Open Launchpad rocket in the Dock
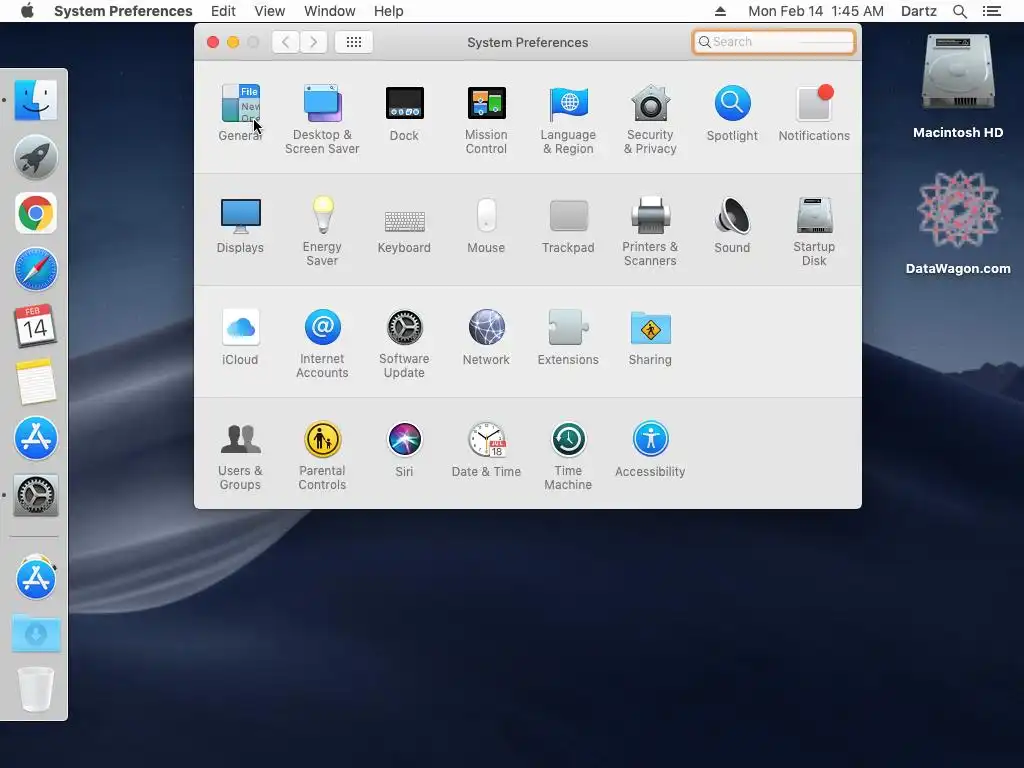 point(36,157)
